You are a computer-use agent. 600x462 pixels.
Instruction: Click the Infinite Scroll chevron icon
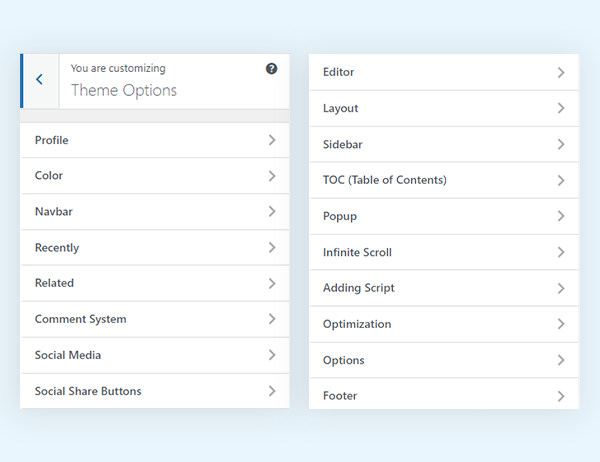pos(561,252)
